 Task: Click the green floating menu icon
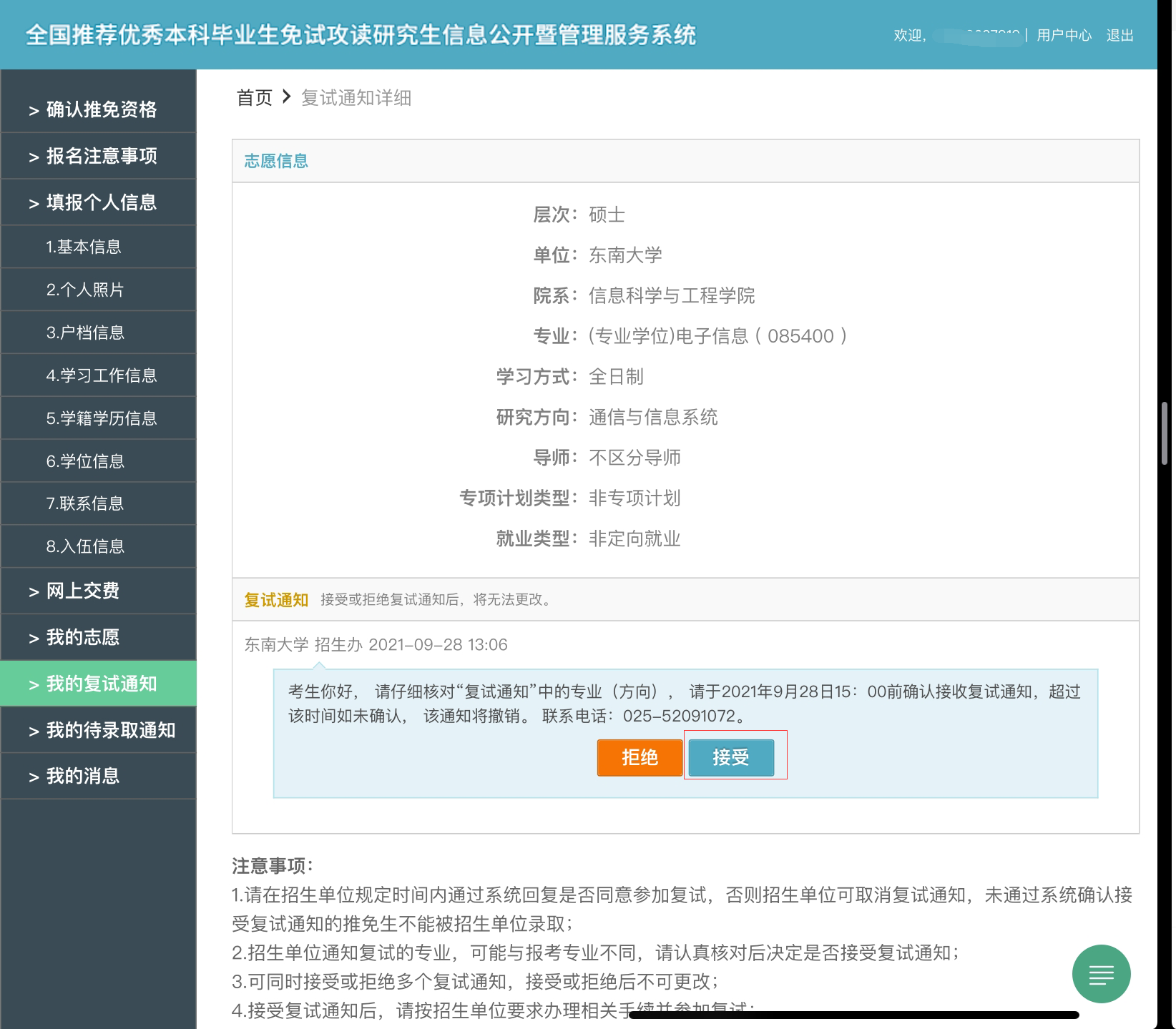coord(1101,974)
